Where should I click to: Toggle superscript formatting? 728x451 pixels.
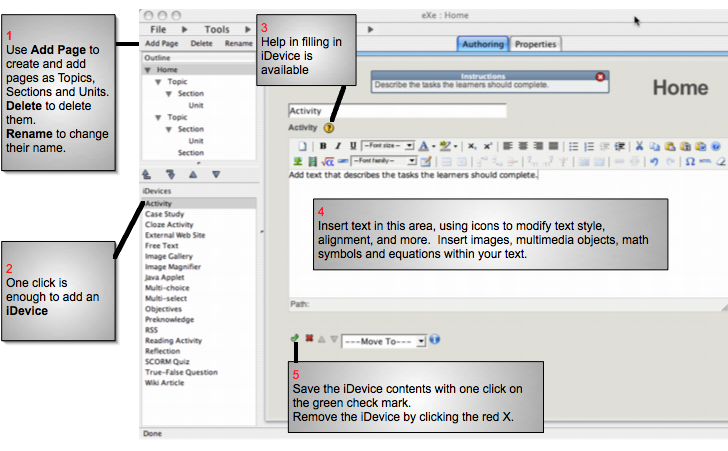pyautogui.click(x=488, y=146)
